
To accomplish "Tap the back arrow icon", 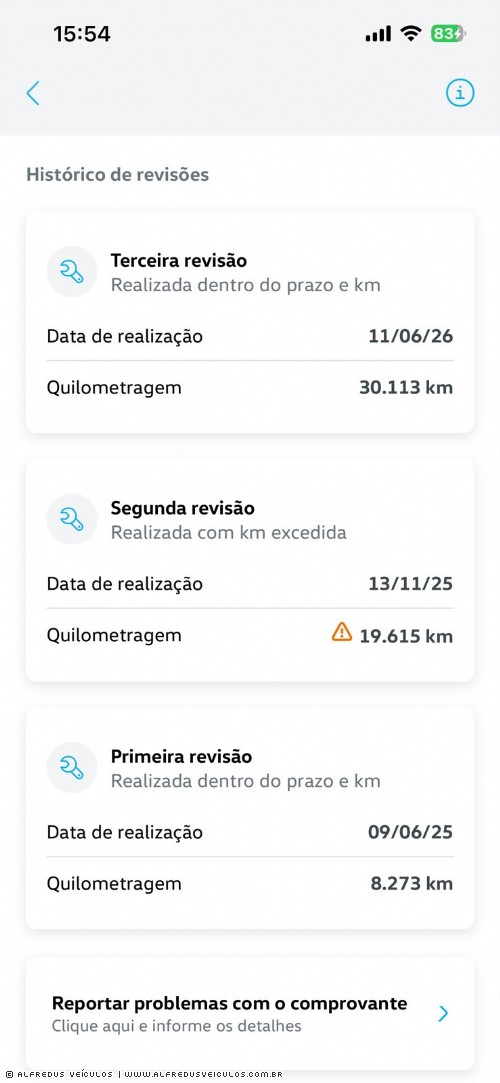I will [x=32, y=93].
